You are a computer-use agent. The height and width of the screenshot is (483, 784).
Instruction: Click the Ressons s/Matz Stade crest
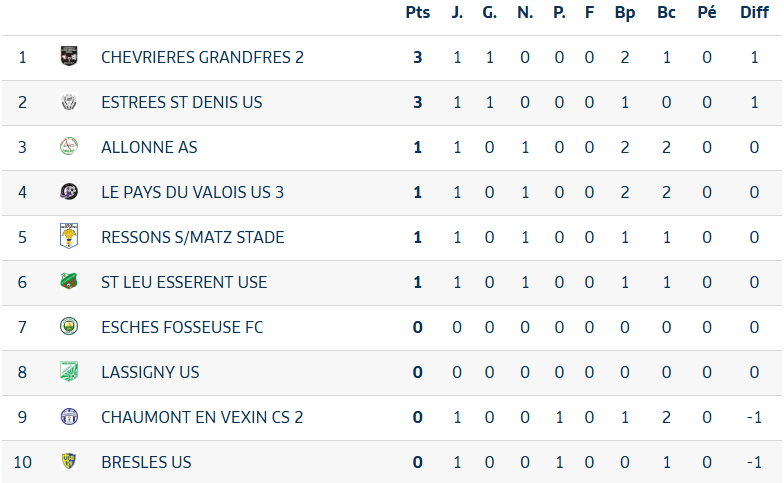point(69,237)
